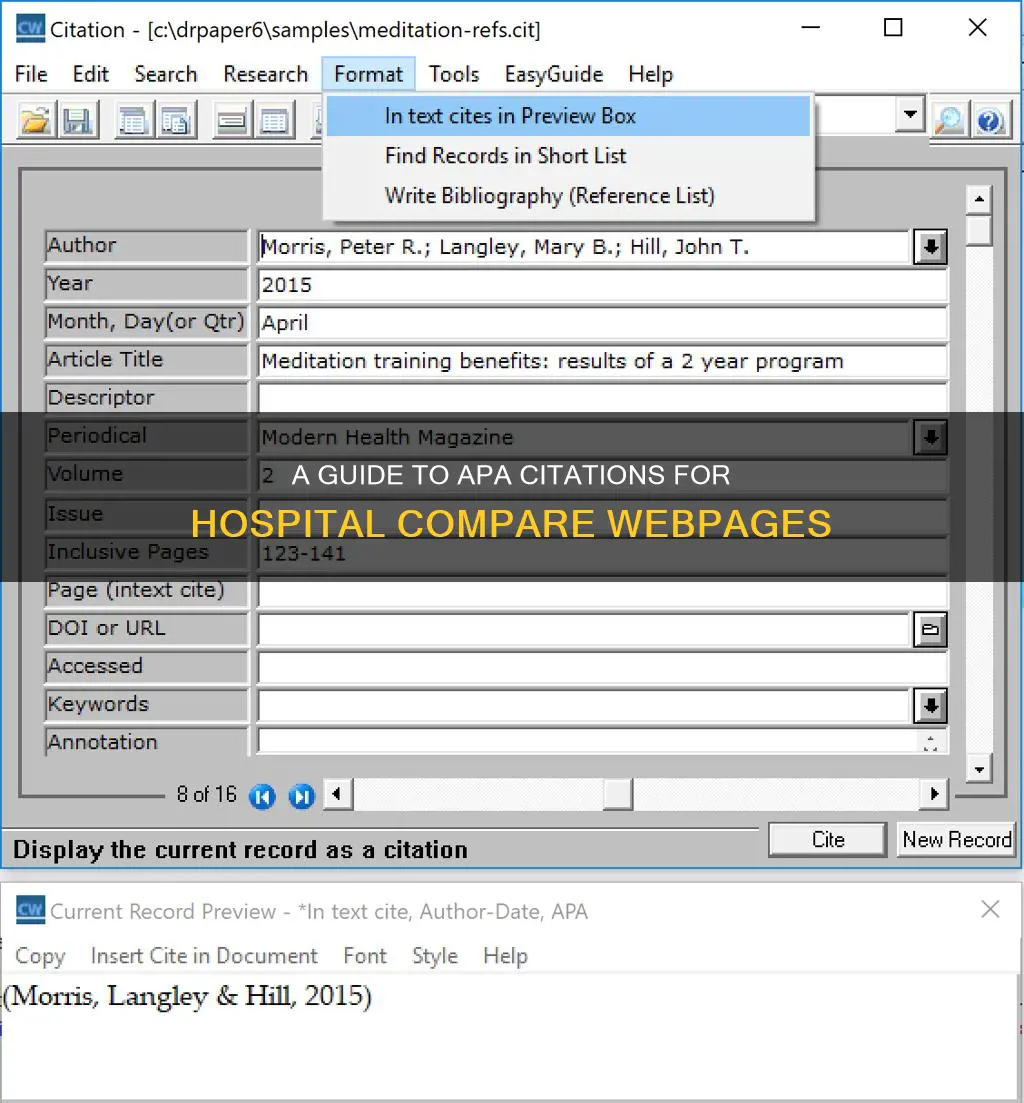Click the empty DOI or URL field
1024x1103 pixels.
tap(584, 629)
